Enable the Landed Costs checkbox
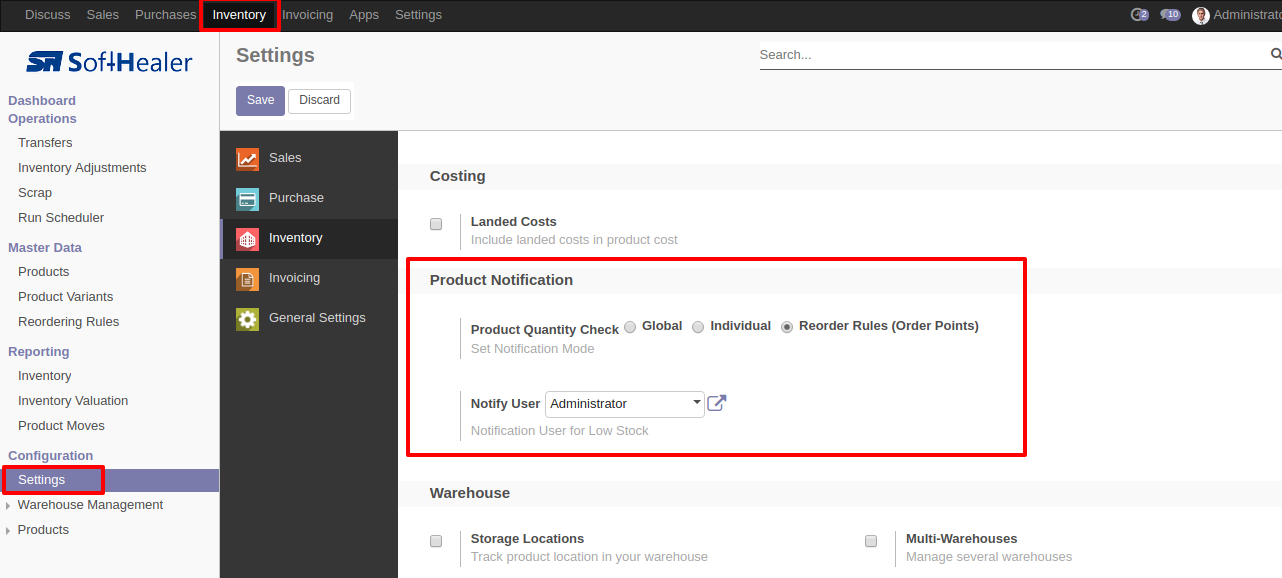Image resolution: width=1282 pixels, height=578 pixels. click(436, 224)
